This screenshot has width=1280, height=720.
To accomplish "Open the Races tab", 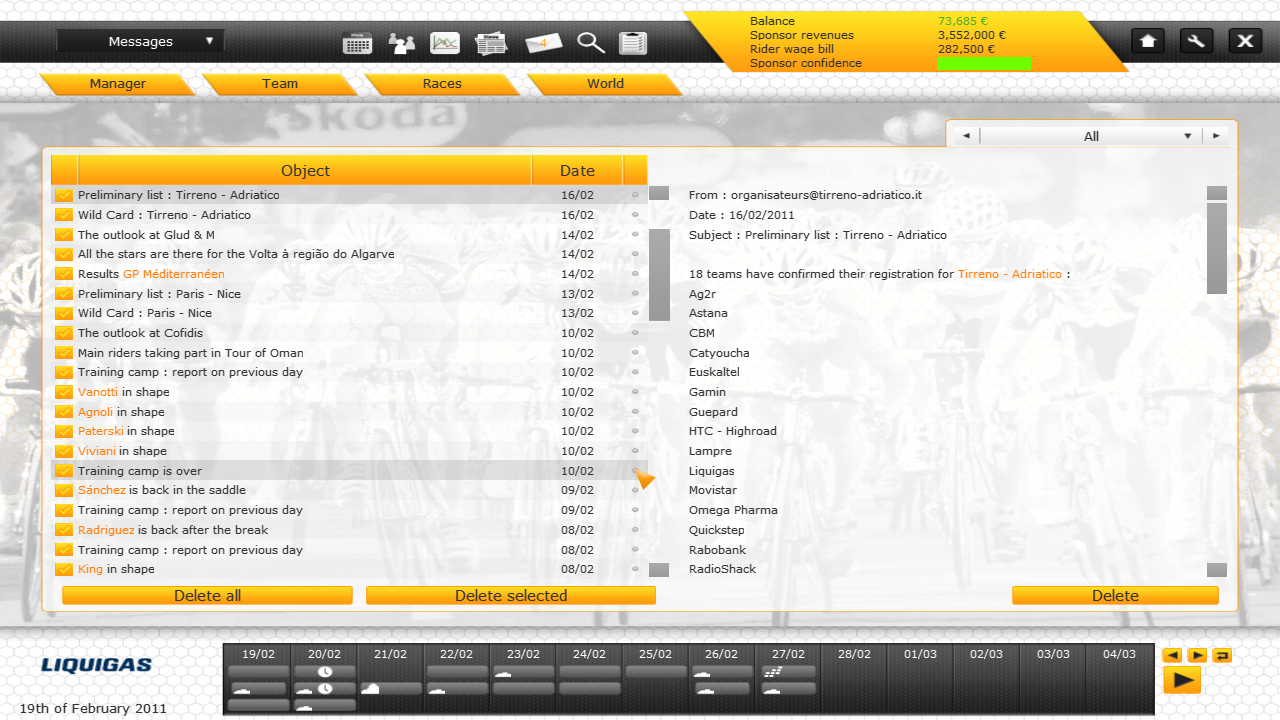I will click(442, 84).
